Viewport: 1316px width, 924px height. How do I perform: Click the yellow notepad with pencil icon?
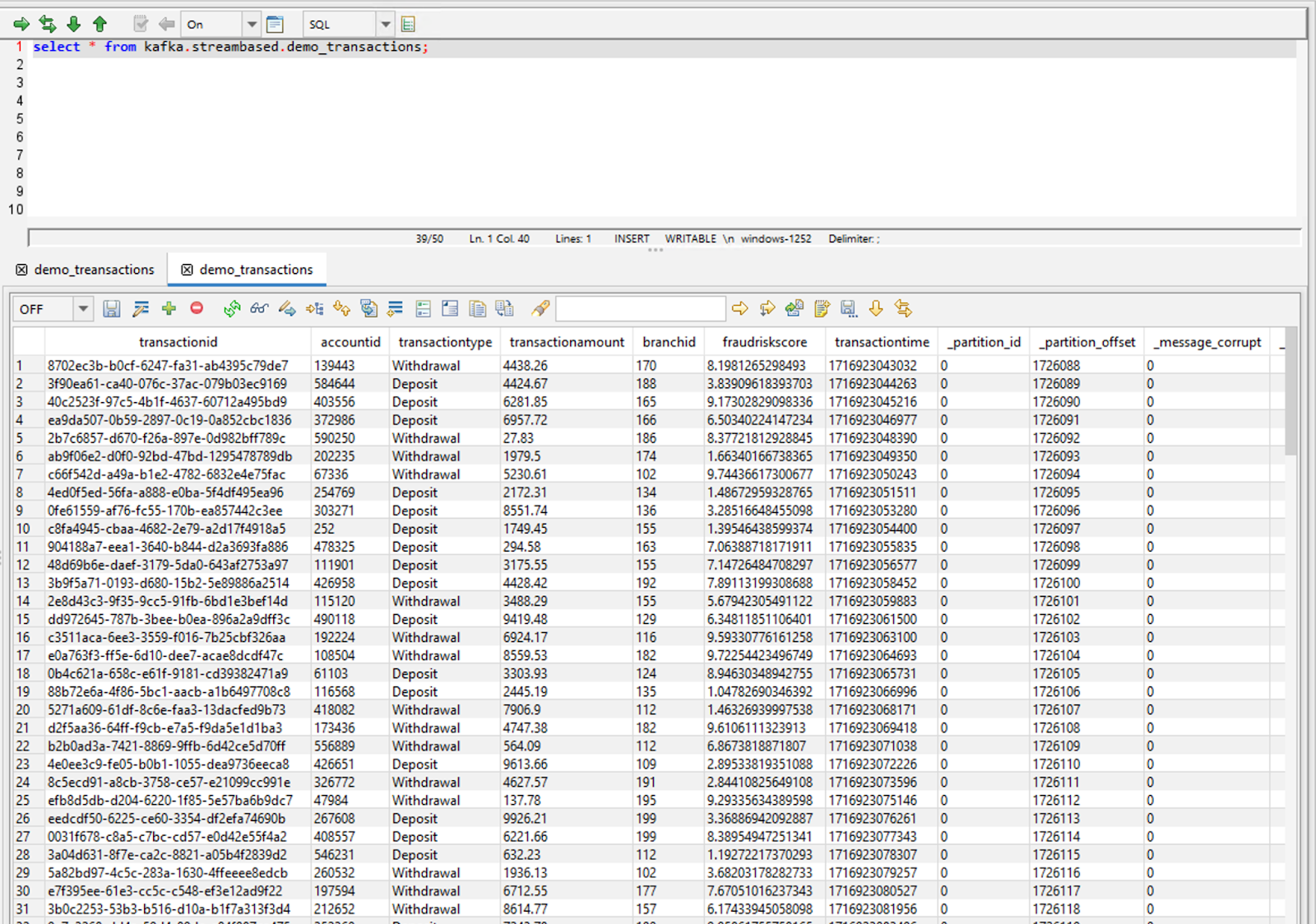tap(822, 308)
